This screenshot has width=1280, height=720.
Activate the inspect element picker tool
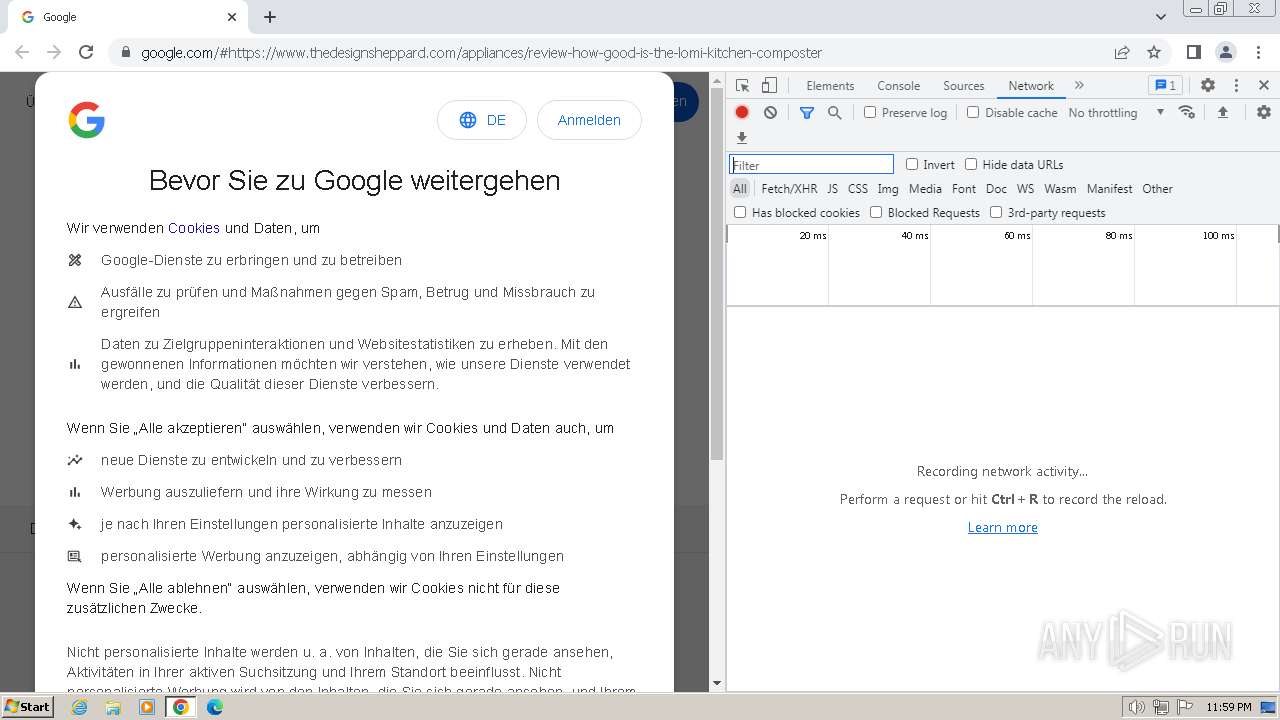(x=742, y=85)
